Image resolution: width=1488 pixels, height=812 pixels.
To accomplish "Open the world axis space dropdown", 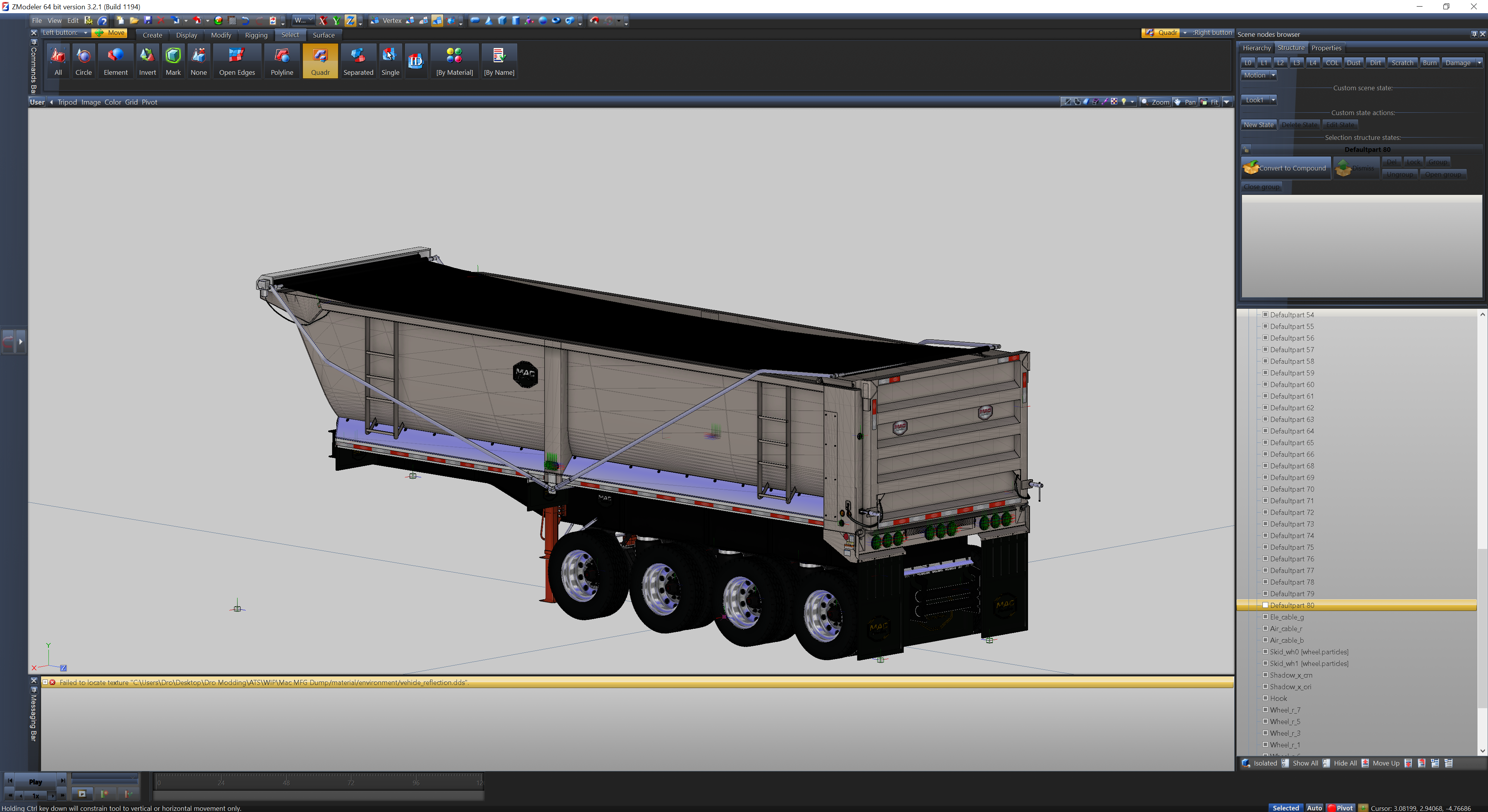I will (303, 20).
